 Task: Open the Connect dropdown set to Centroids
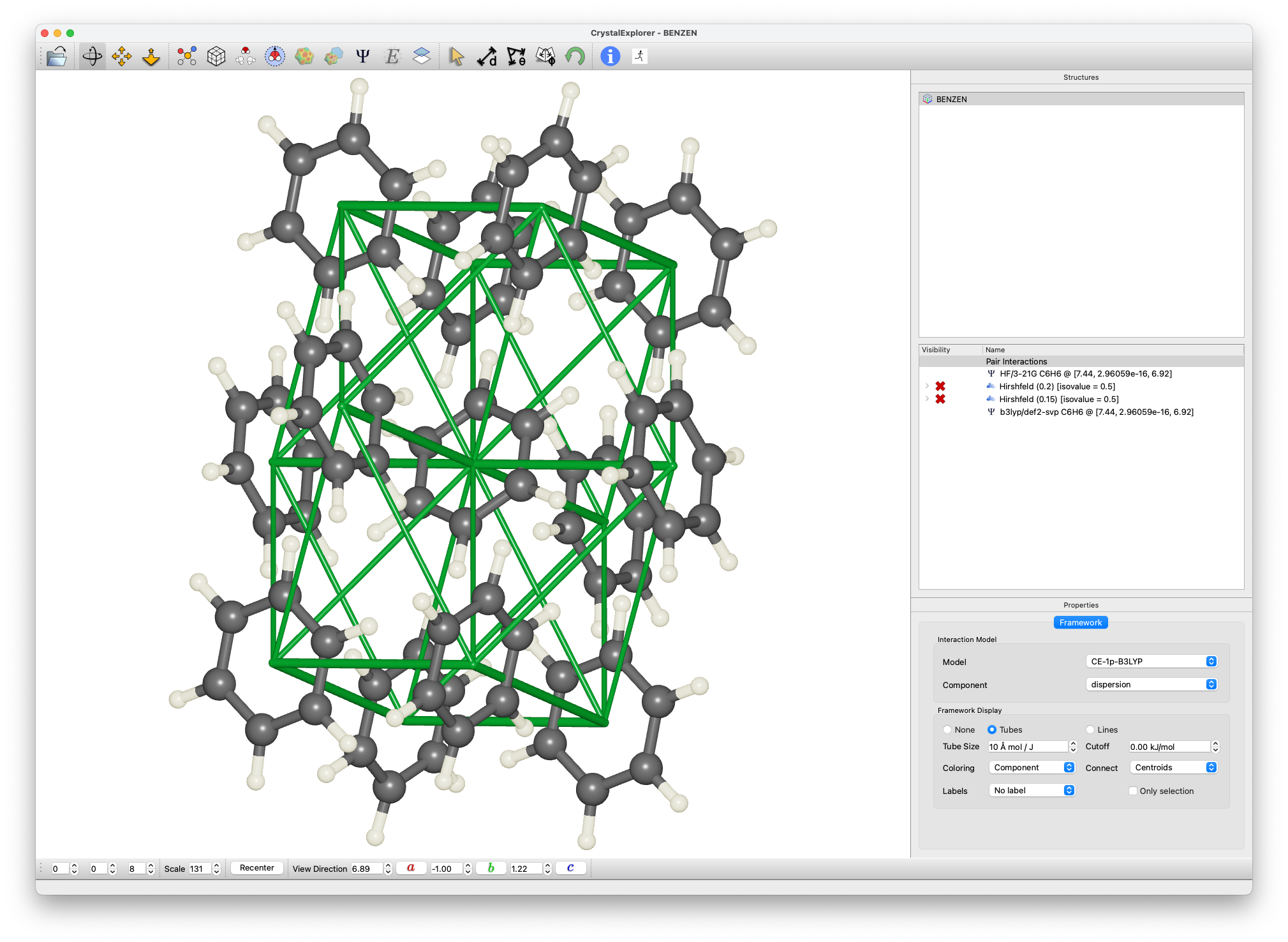click(1173, 767)
